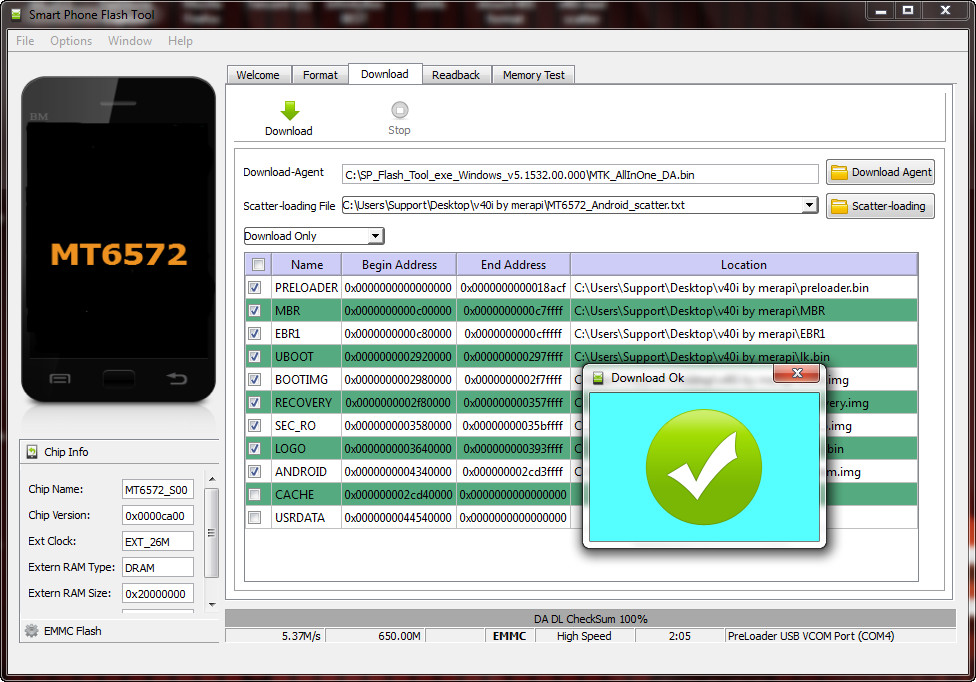This screenshot has height=682, width=976.
Task: Click the Chip Name field MT6572_S00
Action: coord(157,490)
